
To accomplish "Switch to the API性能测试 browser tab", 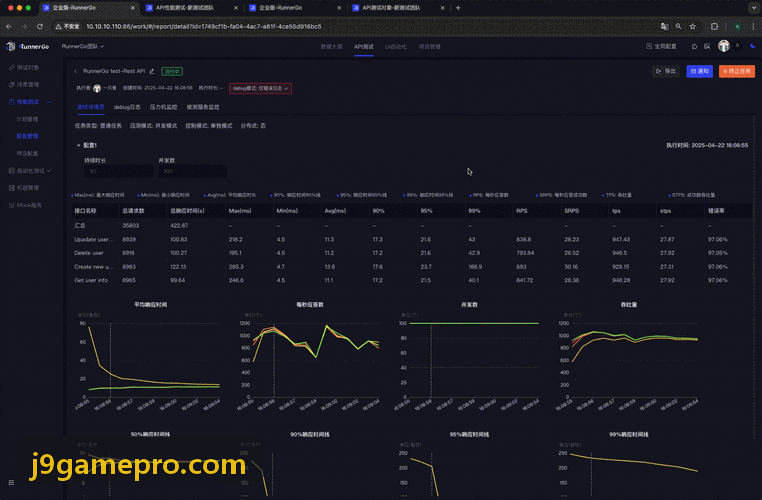I will coord(185,8).
